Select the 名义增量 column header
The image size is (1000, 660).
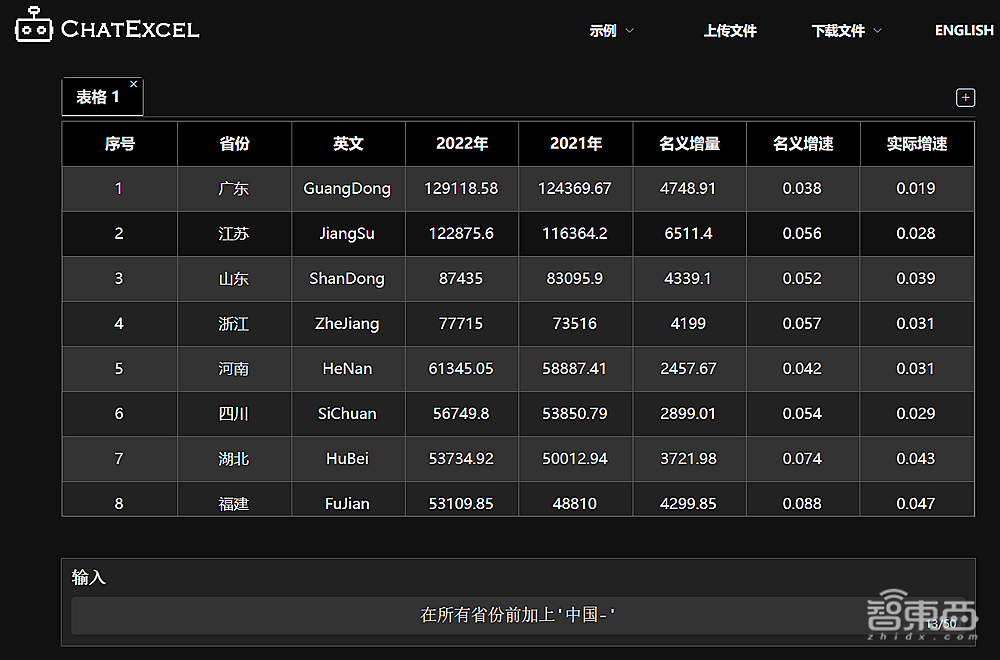pos(689,143)
